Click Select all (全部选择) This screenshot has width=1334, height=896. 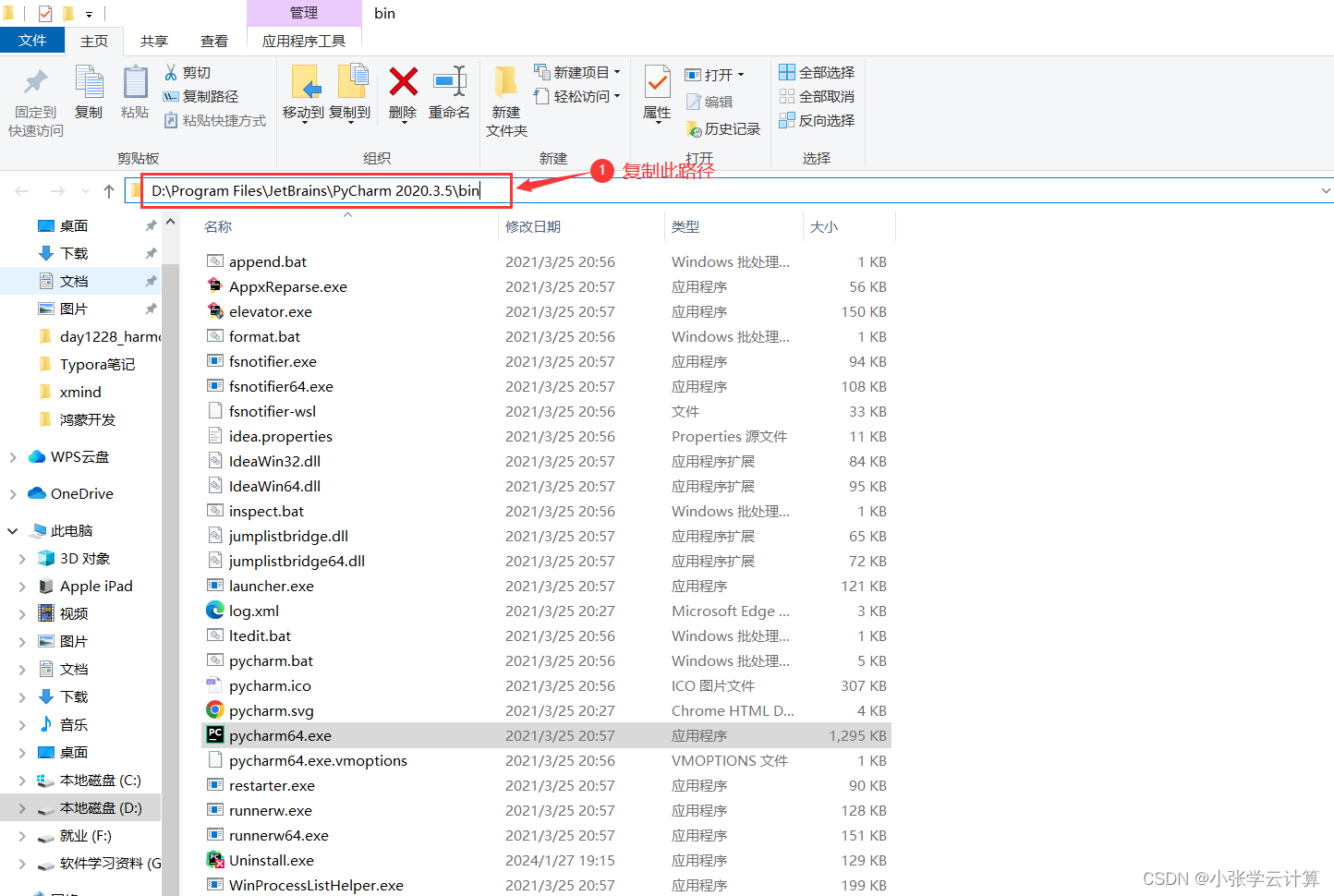[x=817, y=72]
